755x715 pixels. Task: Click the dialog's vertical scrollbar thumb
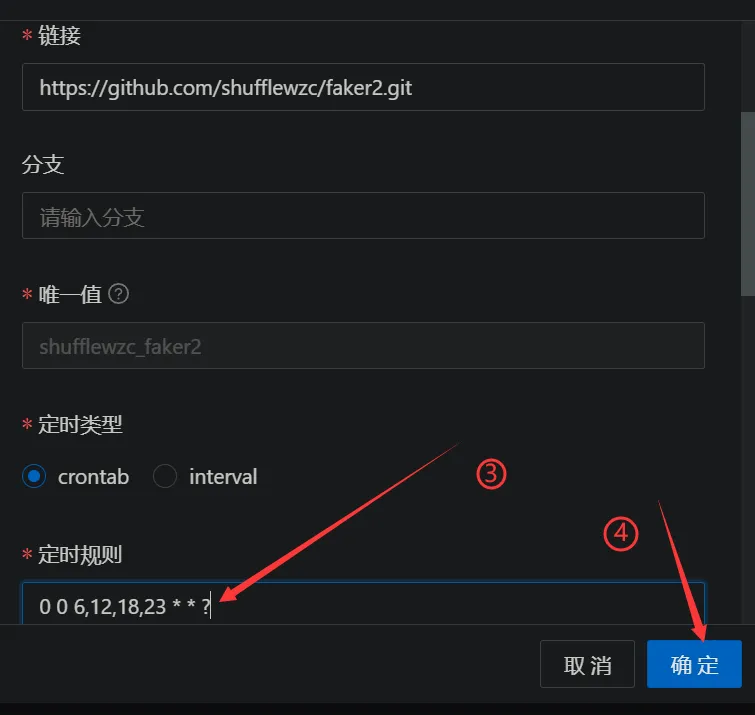748,204
